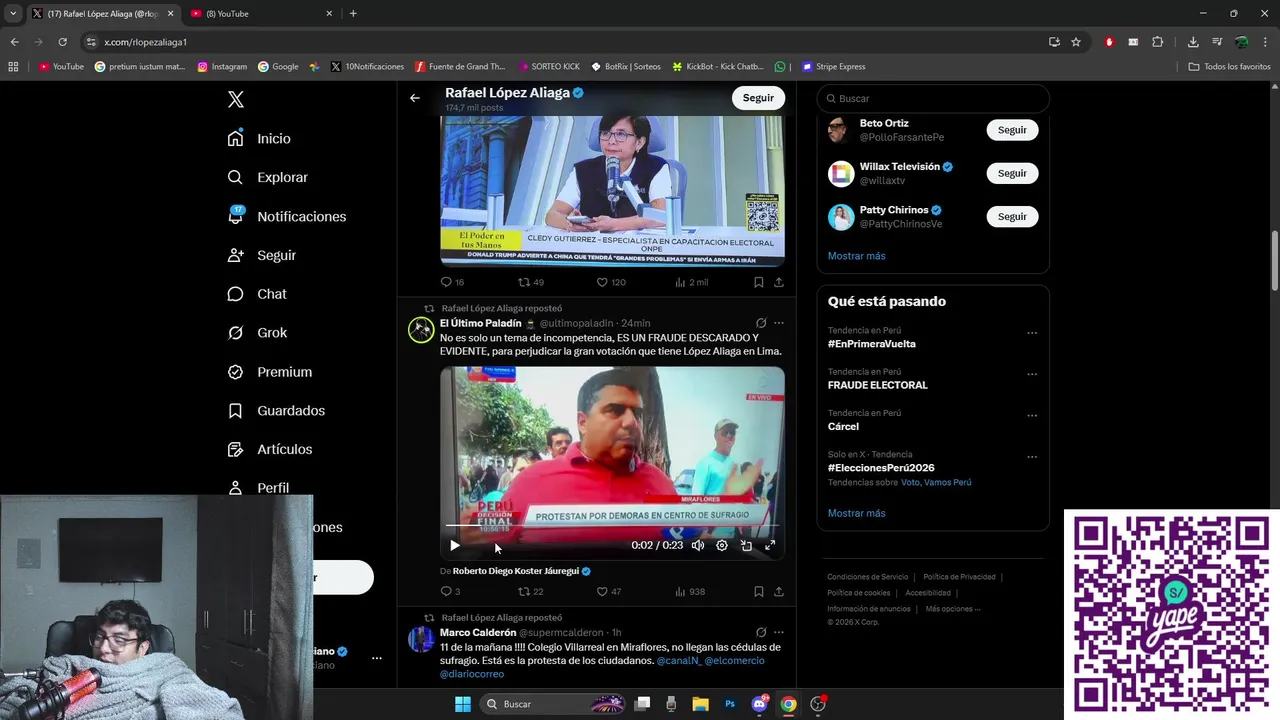
Task: Open Explorar in sidebar
Action: [x=267, y=177]
